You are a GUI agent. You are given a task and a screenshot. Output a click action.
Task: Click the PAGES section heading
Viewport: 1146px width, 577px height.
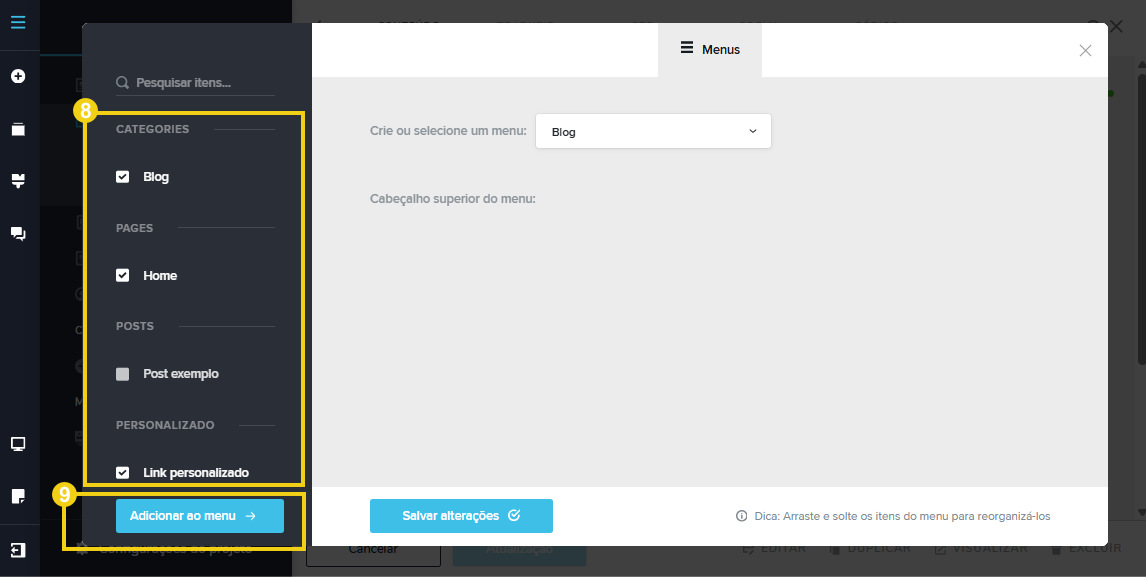(134, 228)
